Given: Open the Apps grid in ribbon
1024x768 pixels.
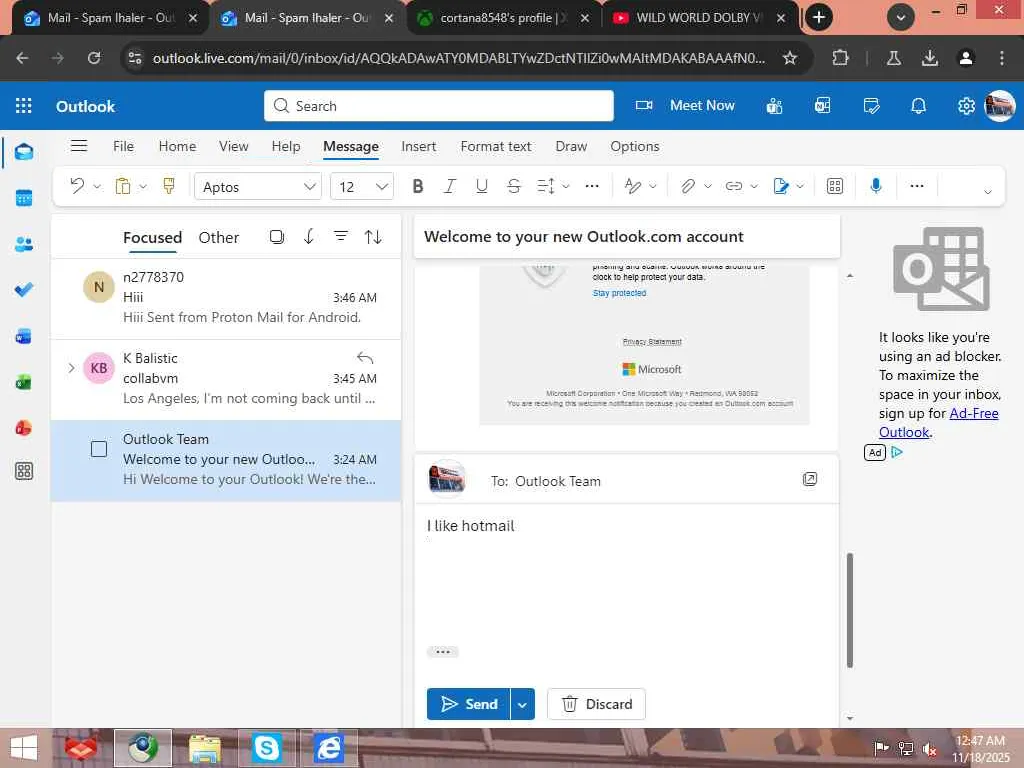Looking at the screenshot, I should pyautogui.click(x=835, y=186).
